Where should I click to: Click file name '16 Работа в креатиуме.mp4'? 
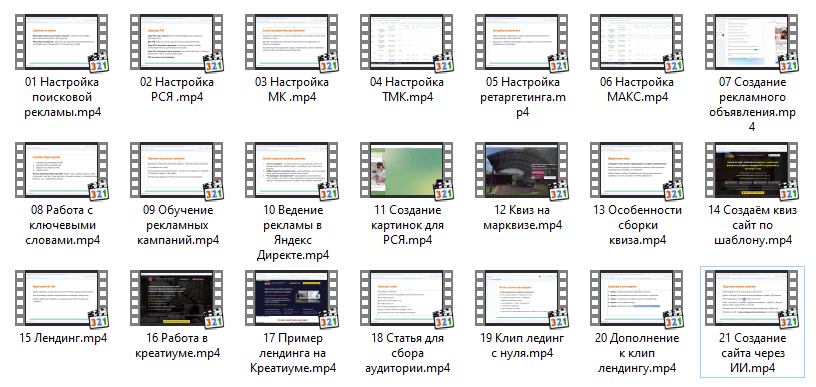[x=178, y=346]
